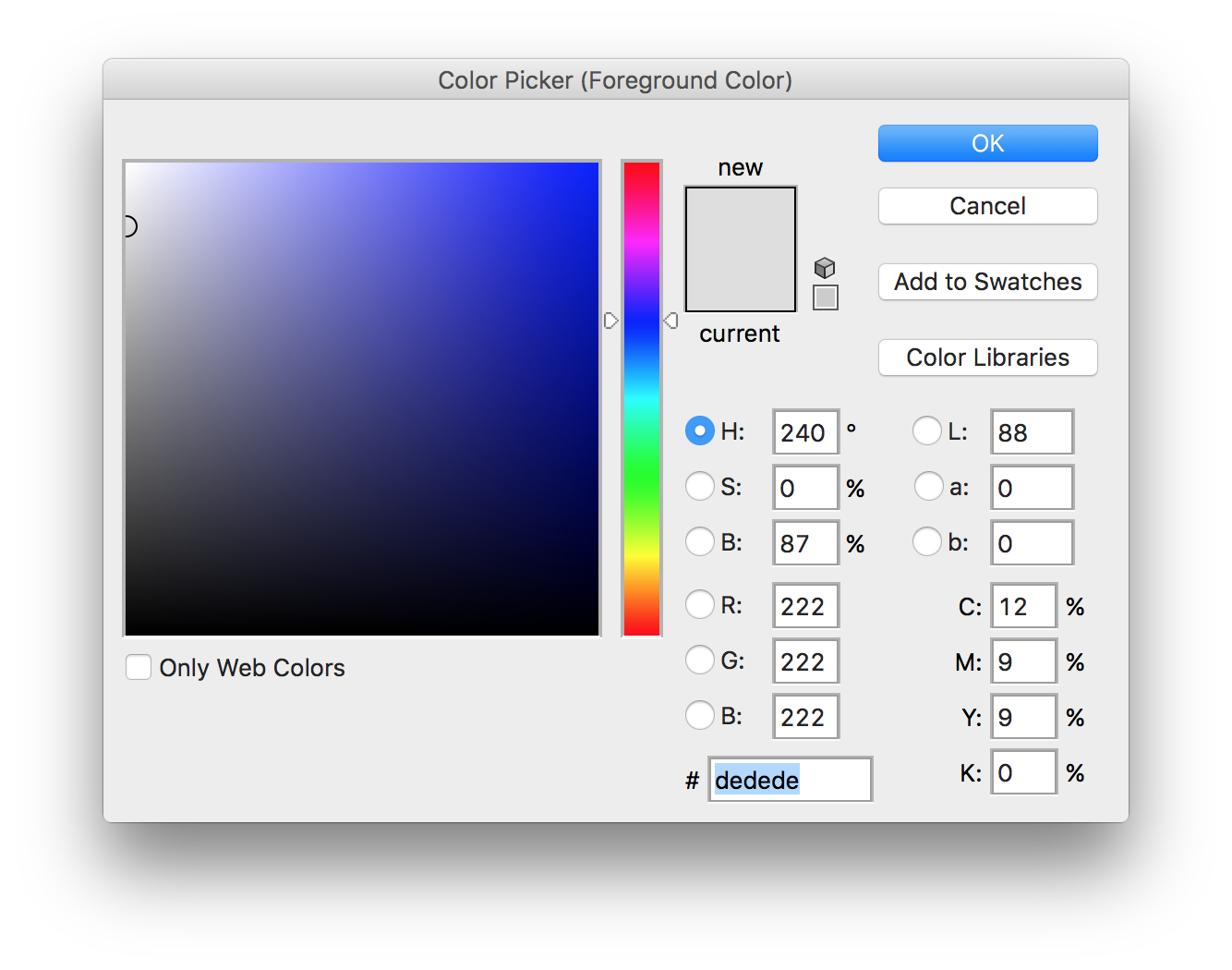Viewport: 1232px width, 970px height.
Task: Click the right hue slider arrow handle
Action: point(671,321)
